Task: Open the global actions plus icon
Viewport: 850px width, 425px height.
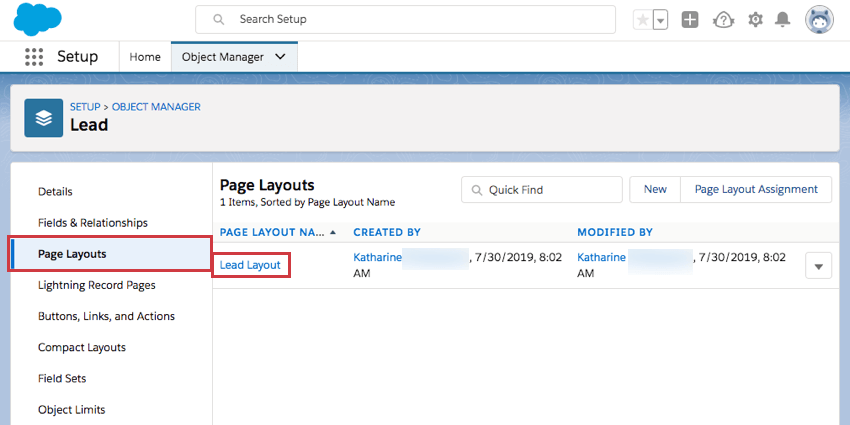Action: (x=690, y=20)
